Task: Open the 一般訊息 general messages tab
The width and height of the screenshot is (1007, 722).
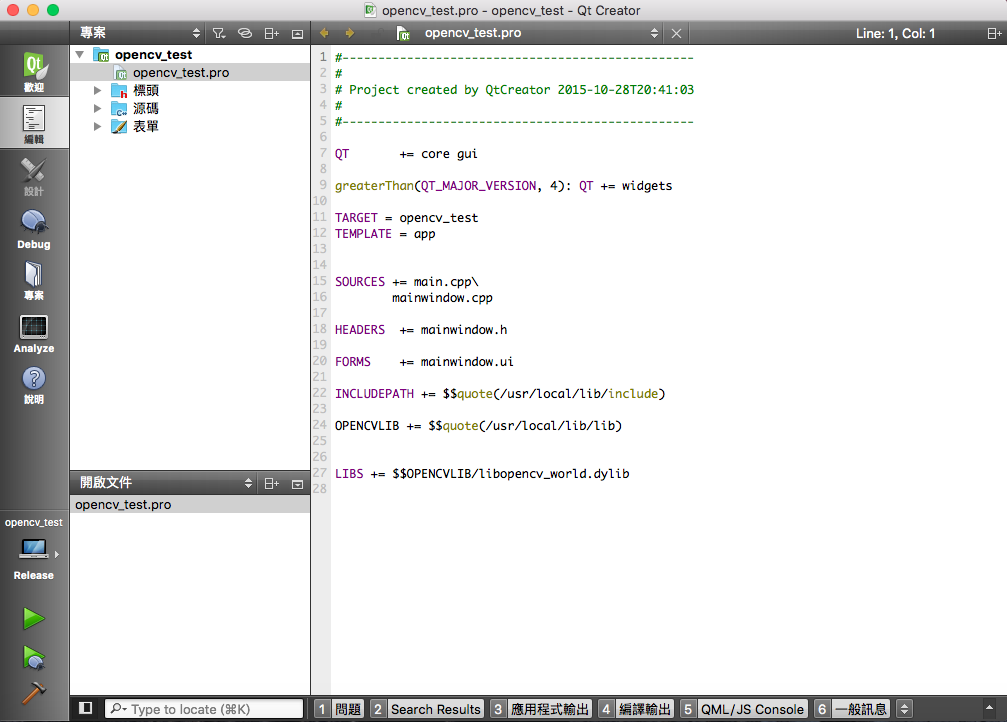Action: click(852, 709)
